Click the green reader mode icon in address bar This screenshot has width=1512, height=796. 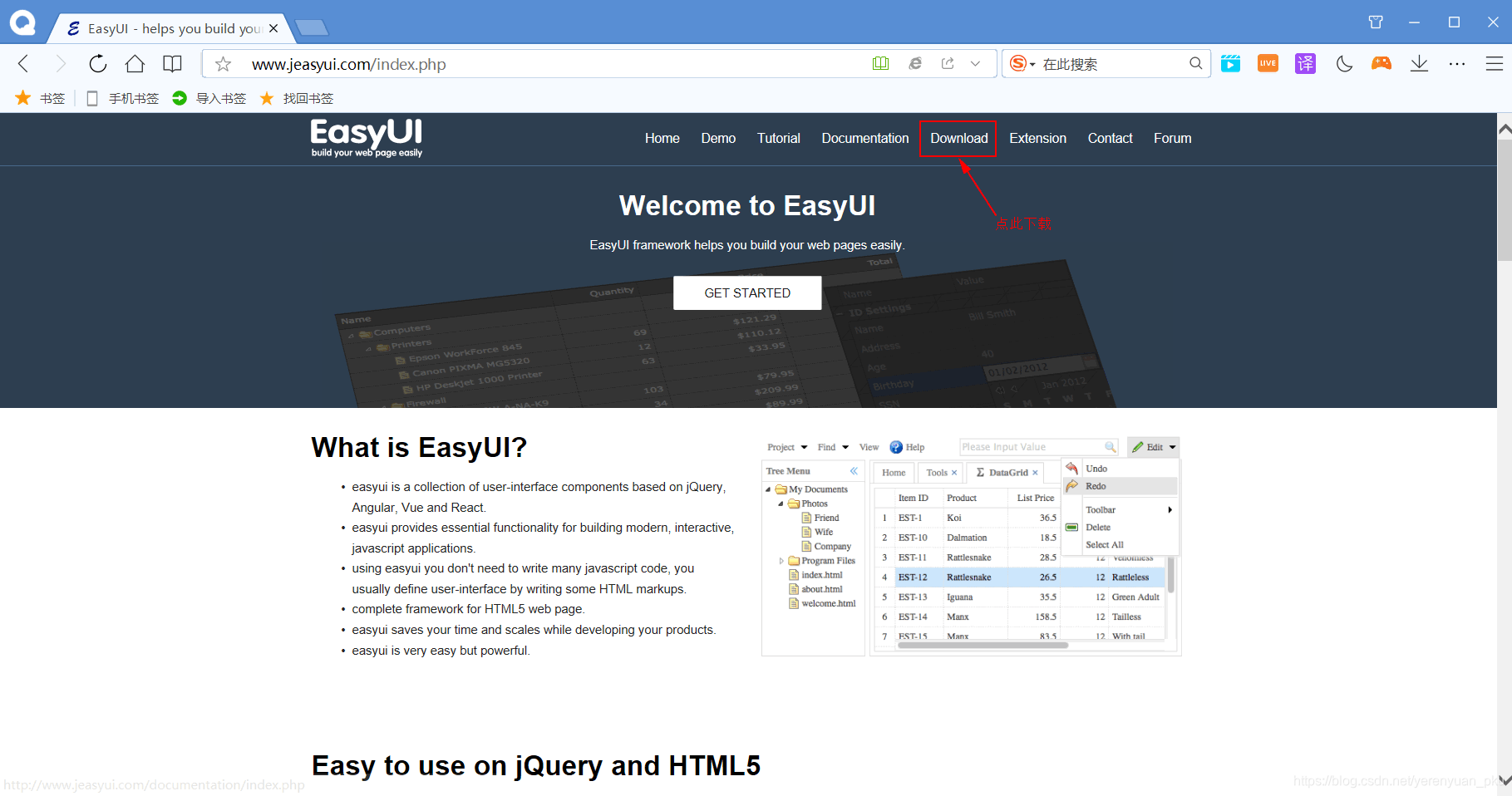880,63
